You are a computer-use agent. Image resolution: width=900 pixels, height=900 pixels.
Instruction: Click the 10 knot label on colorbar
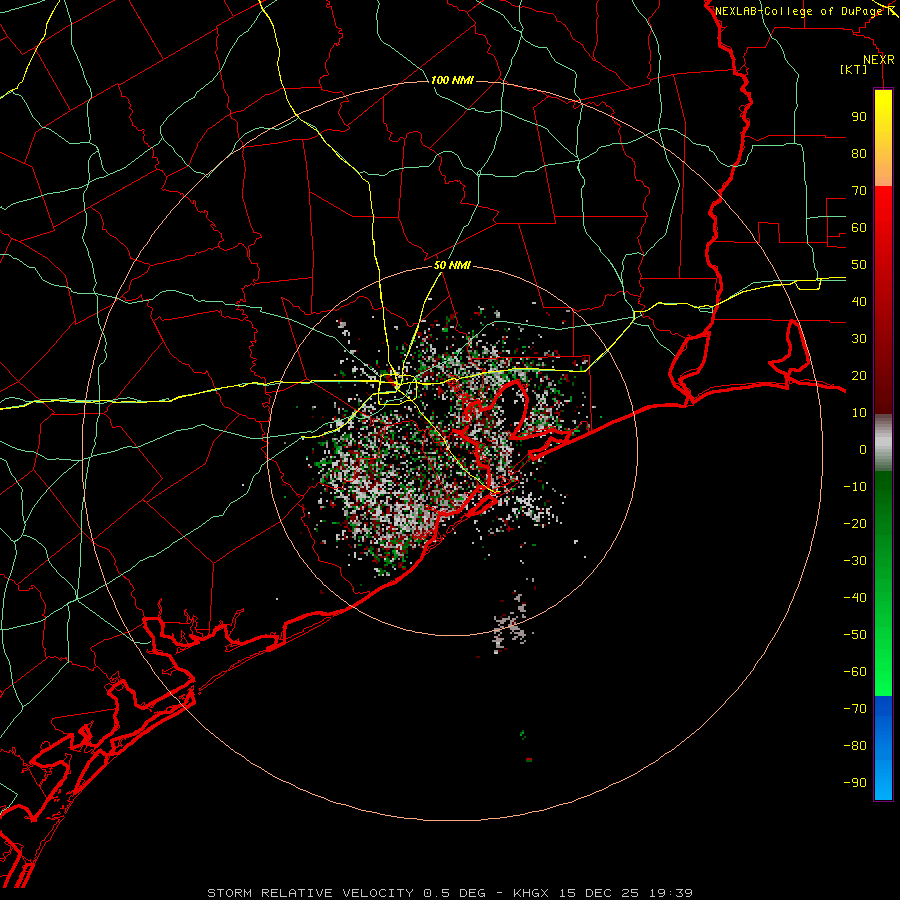859,413
